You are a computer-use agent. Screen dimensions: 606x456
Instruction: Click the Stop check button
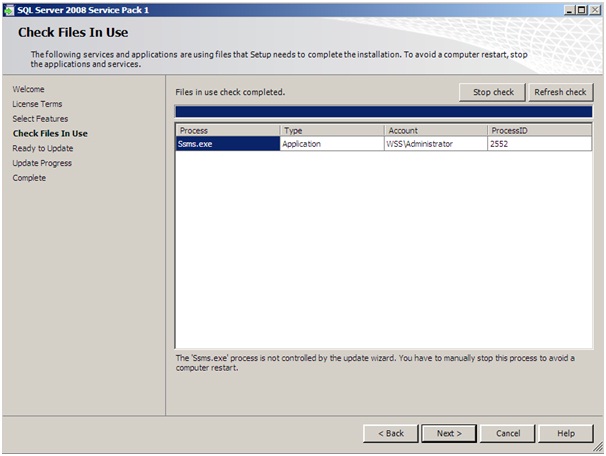point(492,92)
